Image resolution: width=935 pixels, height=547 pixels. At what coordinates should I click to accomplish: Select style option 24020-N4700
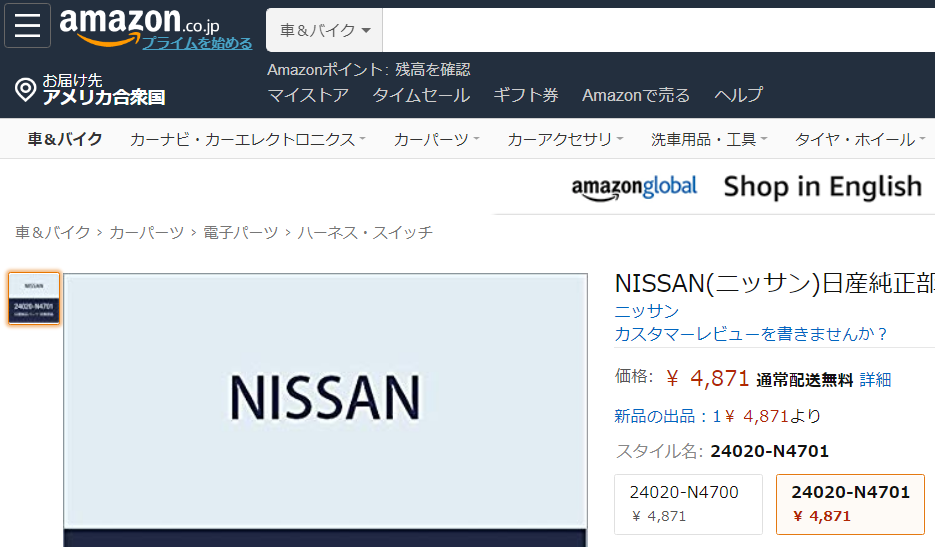click(688, 504)
